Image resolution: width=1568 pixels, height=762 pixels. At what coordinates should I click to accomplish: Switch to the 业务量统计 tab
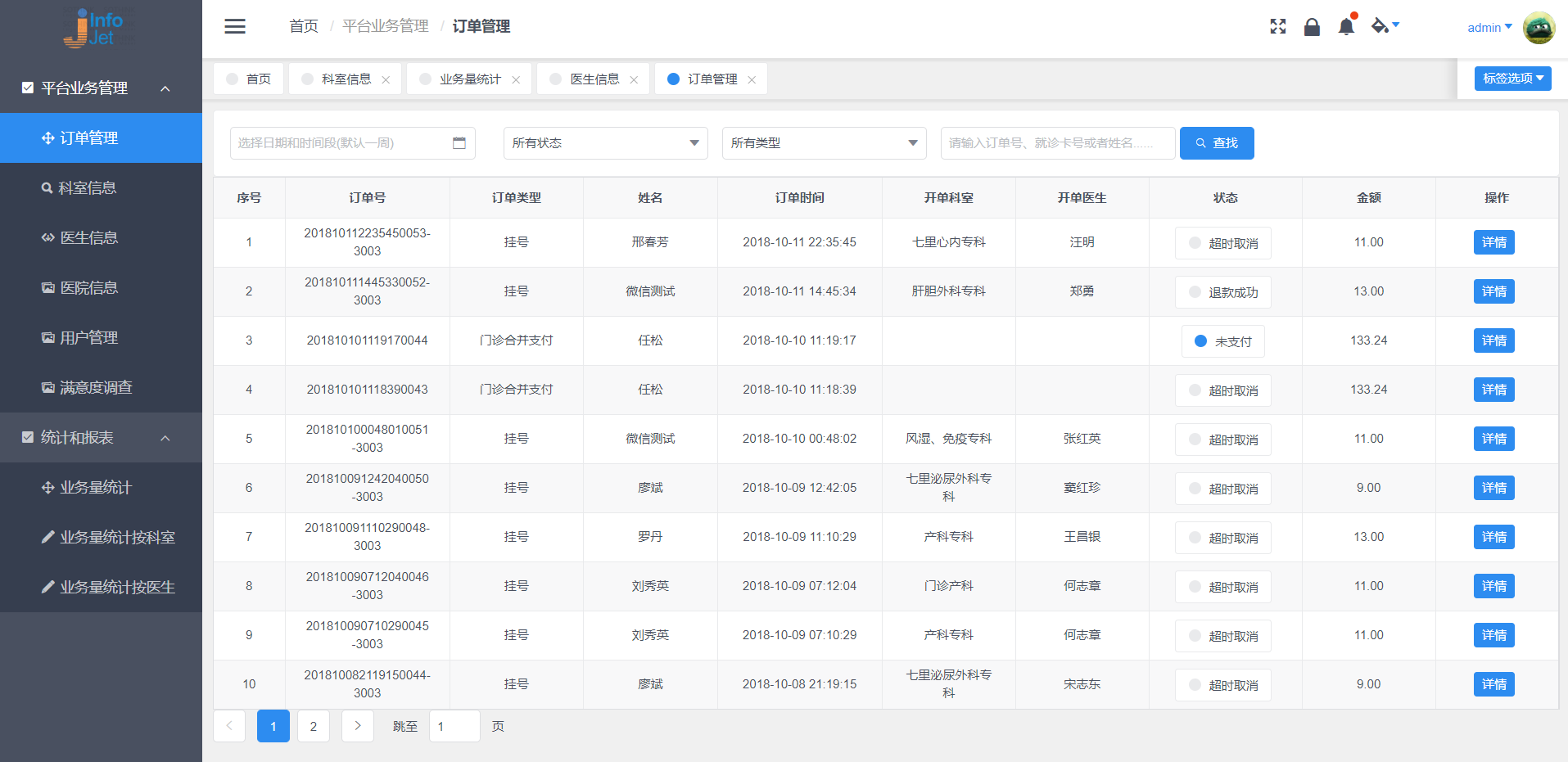pos(469,79)
